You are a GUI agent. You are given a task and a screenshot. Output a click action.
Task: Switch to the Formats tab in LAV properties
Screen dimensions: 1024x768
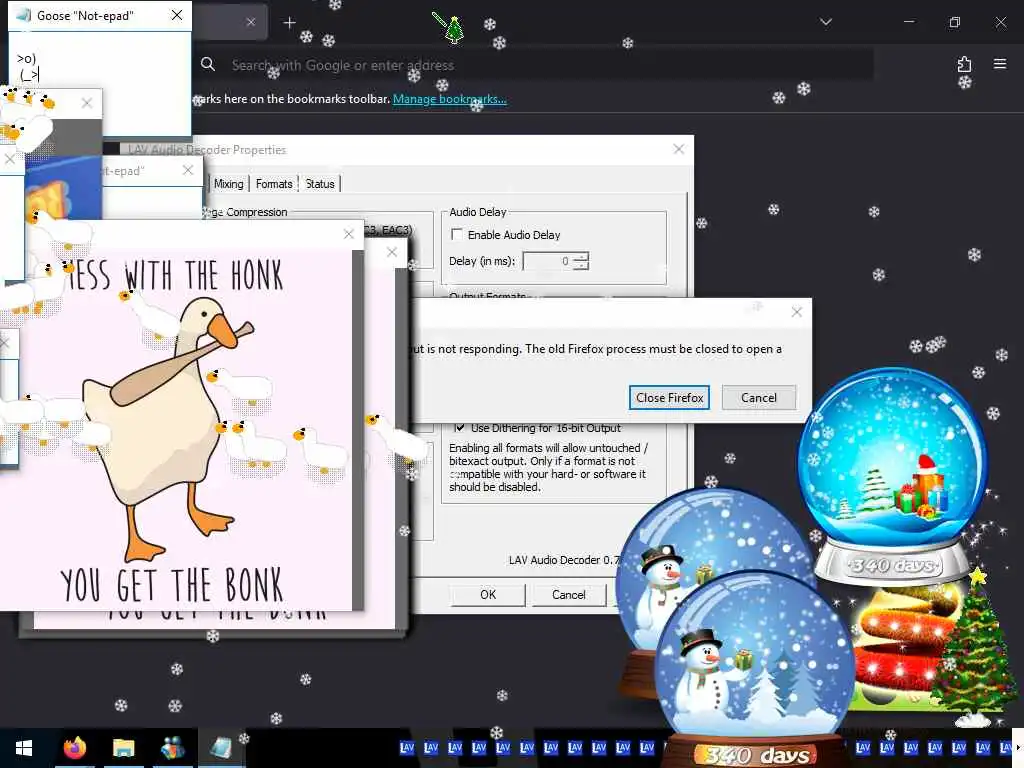point(274,184)
